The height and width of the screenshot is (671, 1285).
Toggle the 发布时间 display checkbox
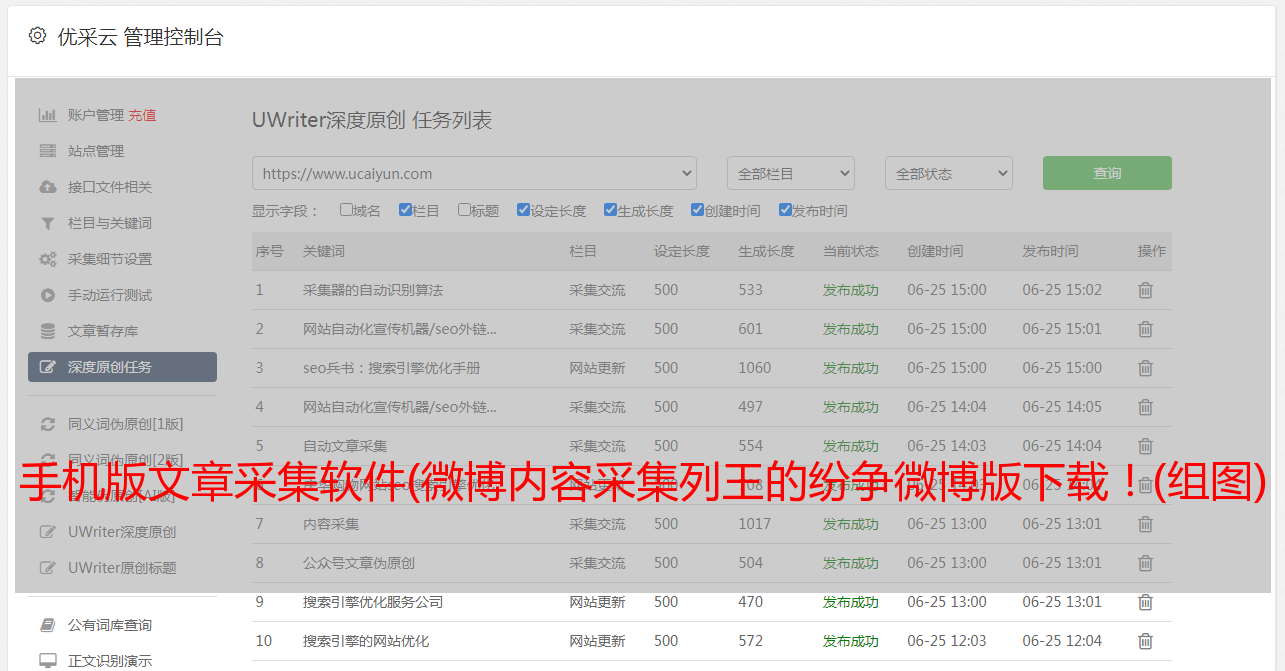coord(785,210)
